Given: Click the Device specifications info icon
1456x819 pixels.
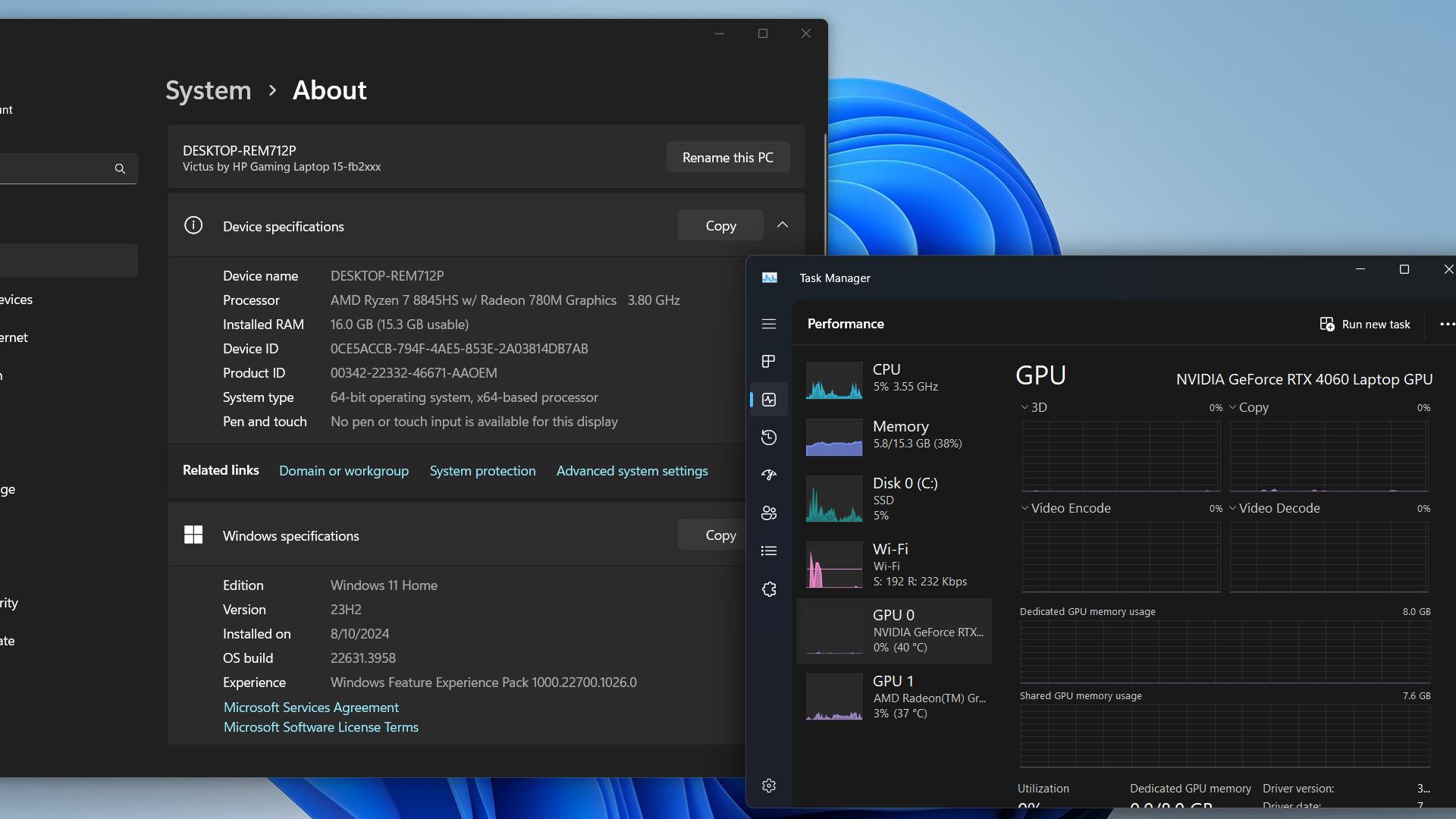Looking at the screenshot, I should [193, 225].
